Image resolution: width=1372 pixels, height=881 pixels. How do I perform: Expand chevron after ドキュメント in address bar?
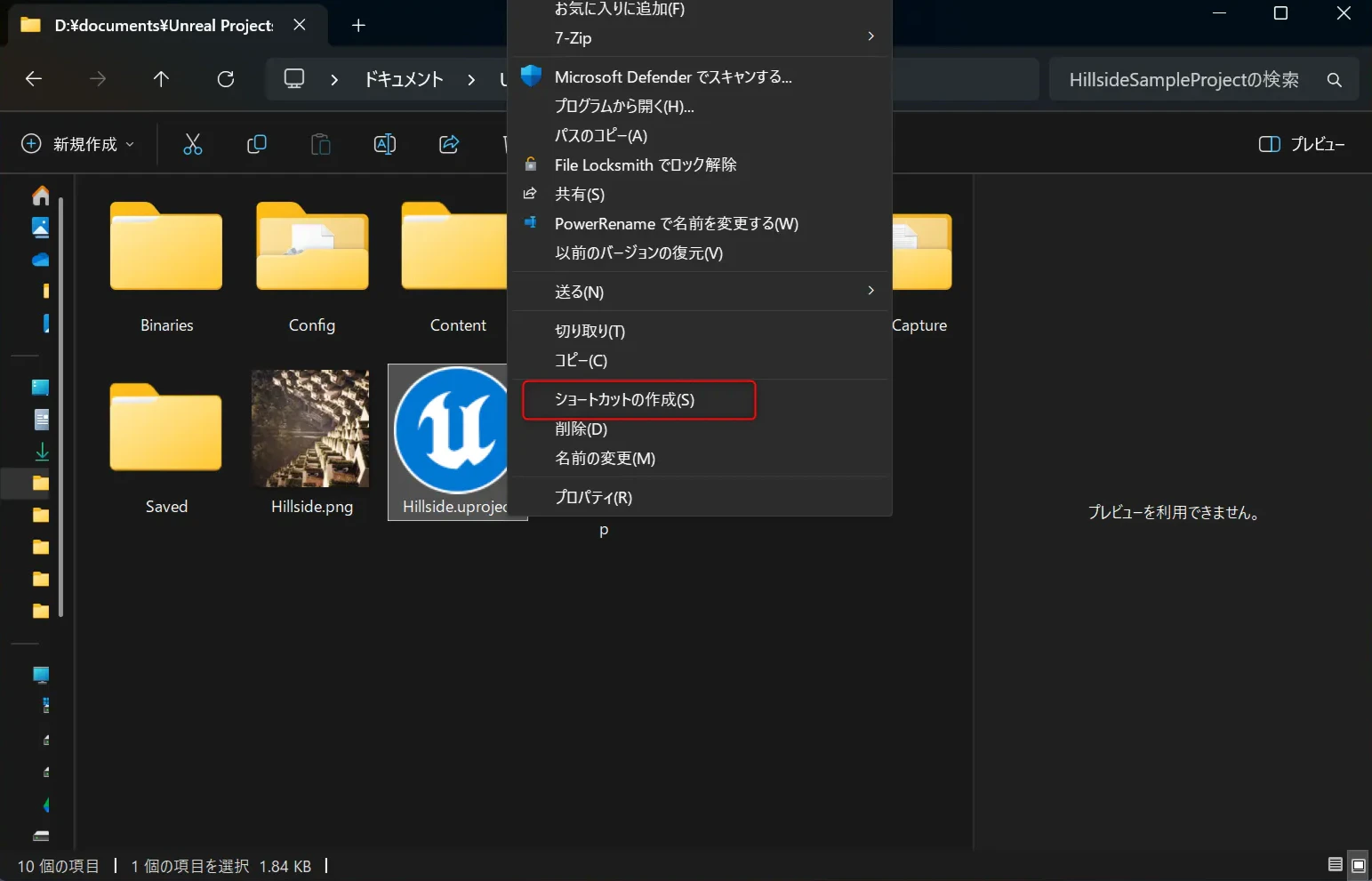(x=471, y=80)
